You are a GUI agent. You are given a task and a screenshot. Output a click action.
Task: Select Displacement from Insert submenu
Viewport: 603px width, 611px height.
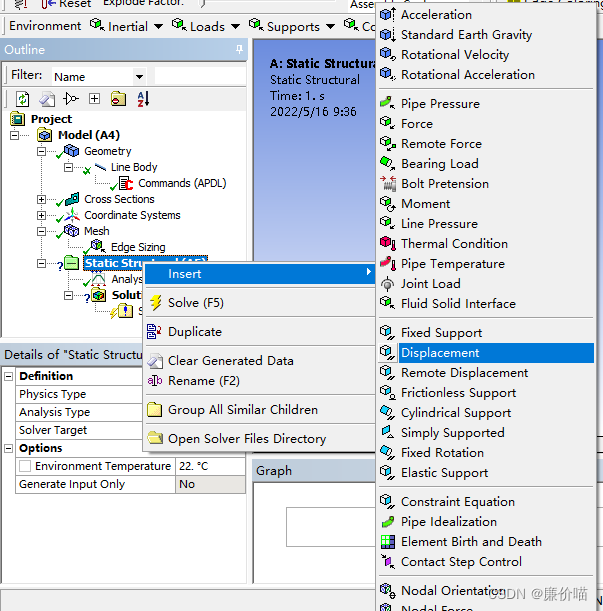(x=486, y=353)
